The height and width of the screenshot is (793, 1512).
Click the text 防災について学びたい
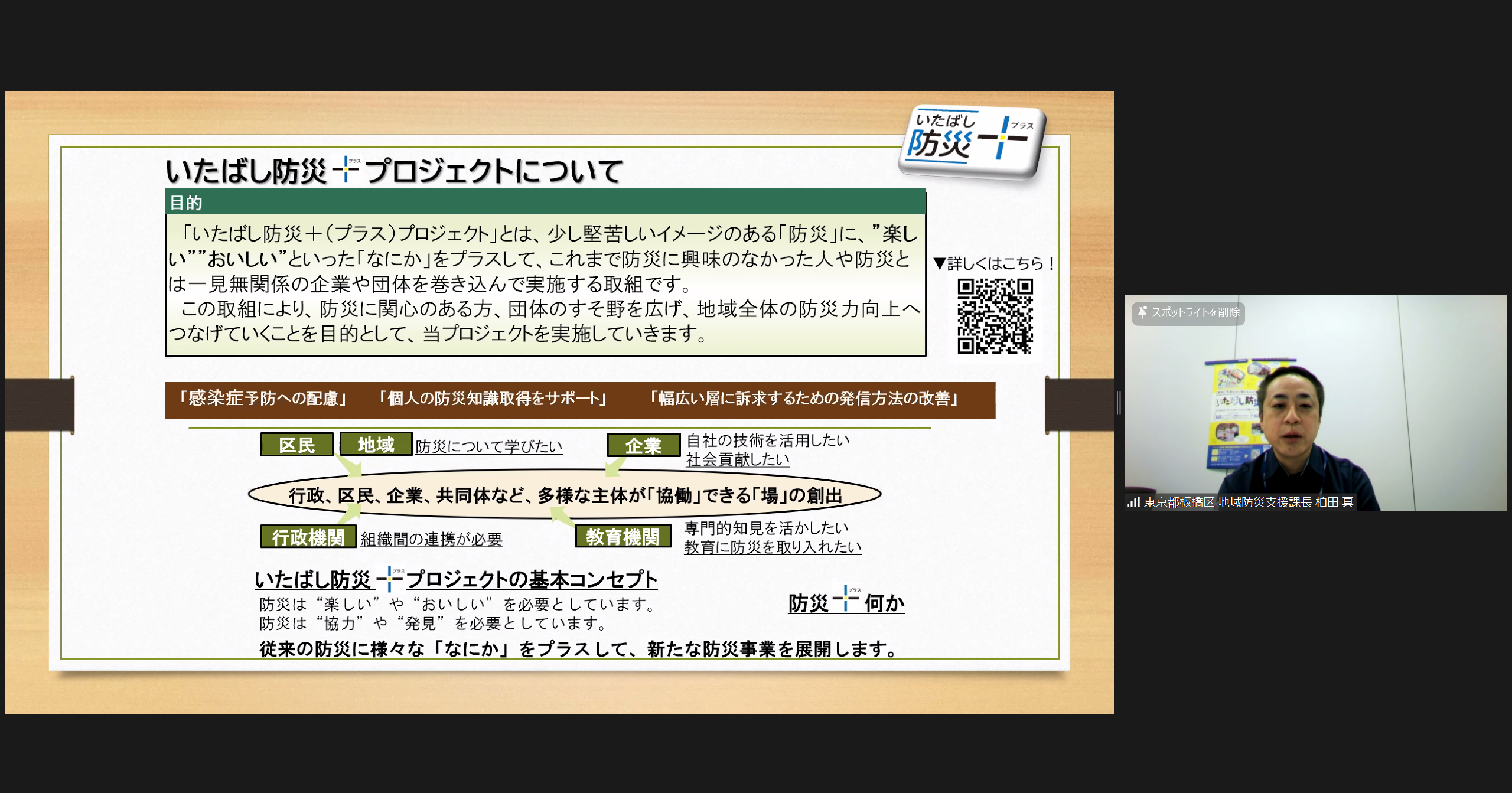[489, 446]
